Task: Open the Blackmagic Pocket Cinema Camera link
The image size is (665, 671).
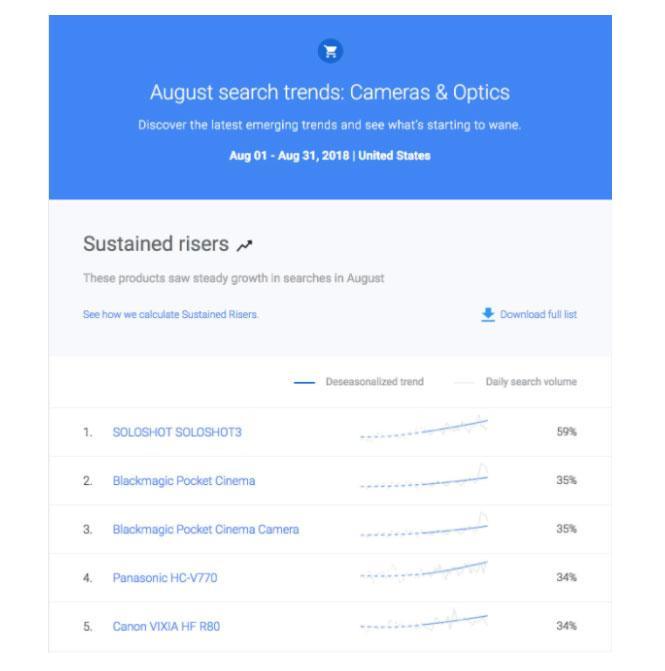Action: coord(206,529)
